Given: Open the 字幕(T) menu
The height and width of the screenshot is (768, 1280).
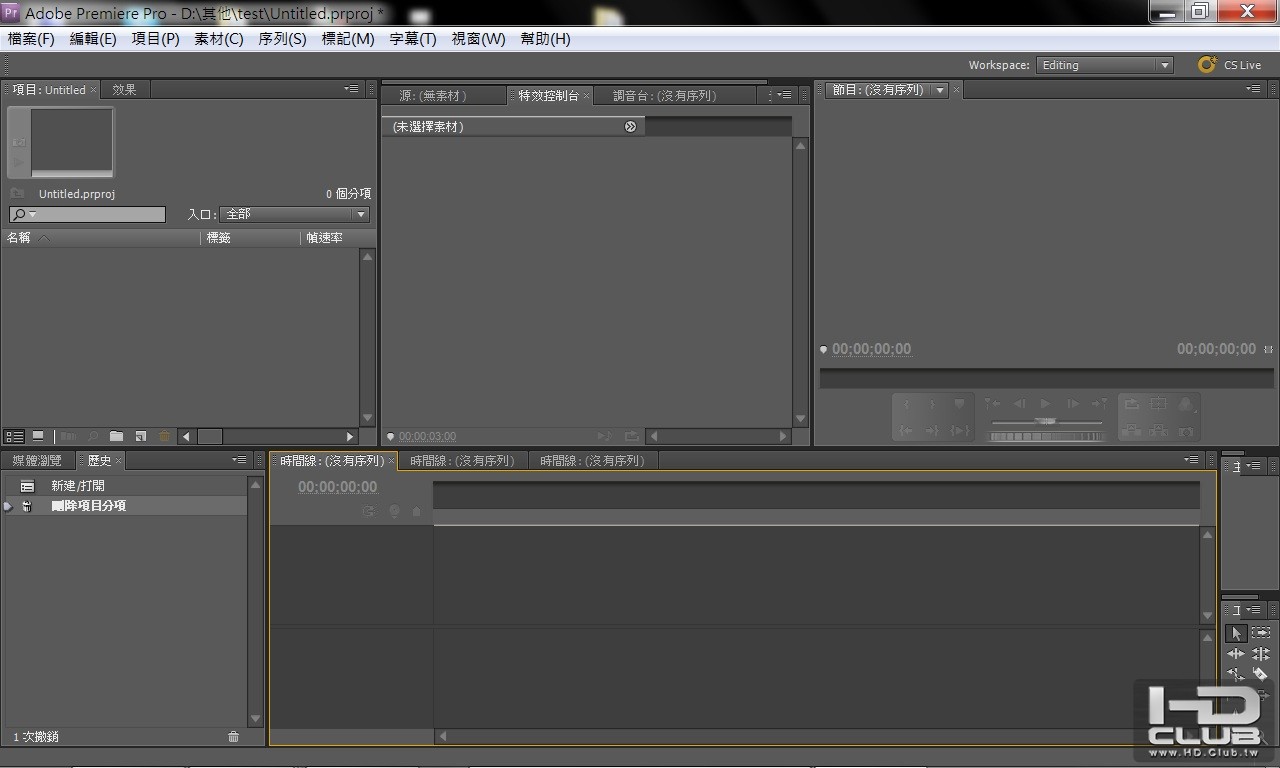Looking at the screenshot, I should (413, 39).
